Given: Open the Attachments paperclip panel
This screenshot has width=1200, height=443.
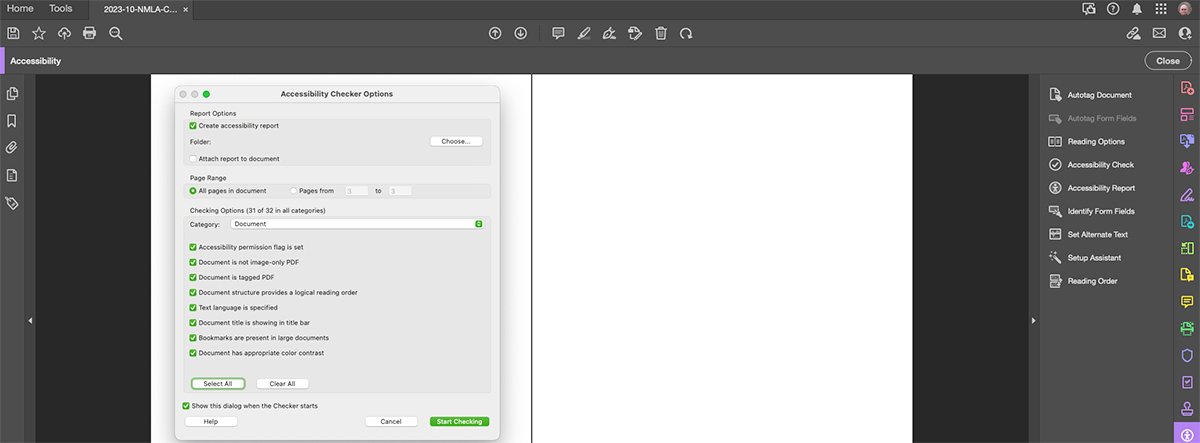Looking at the screenshot, I should point(13,148).
